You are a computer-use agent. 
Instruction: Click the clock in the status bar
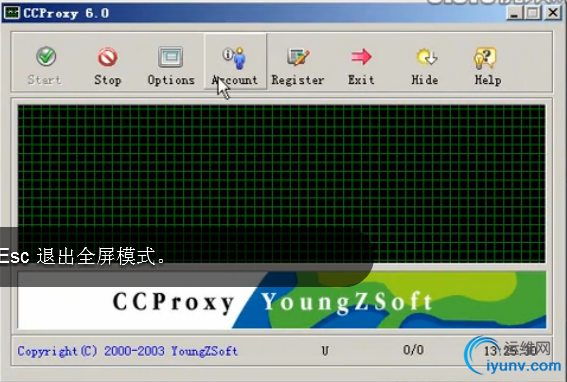[x=510, y=350]
